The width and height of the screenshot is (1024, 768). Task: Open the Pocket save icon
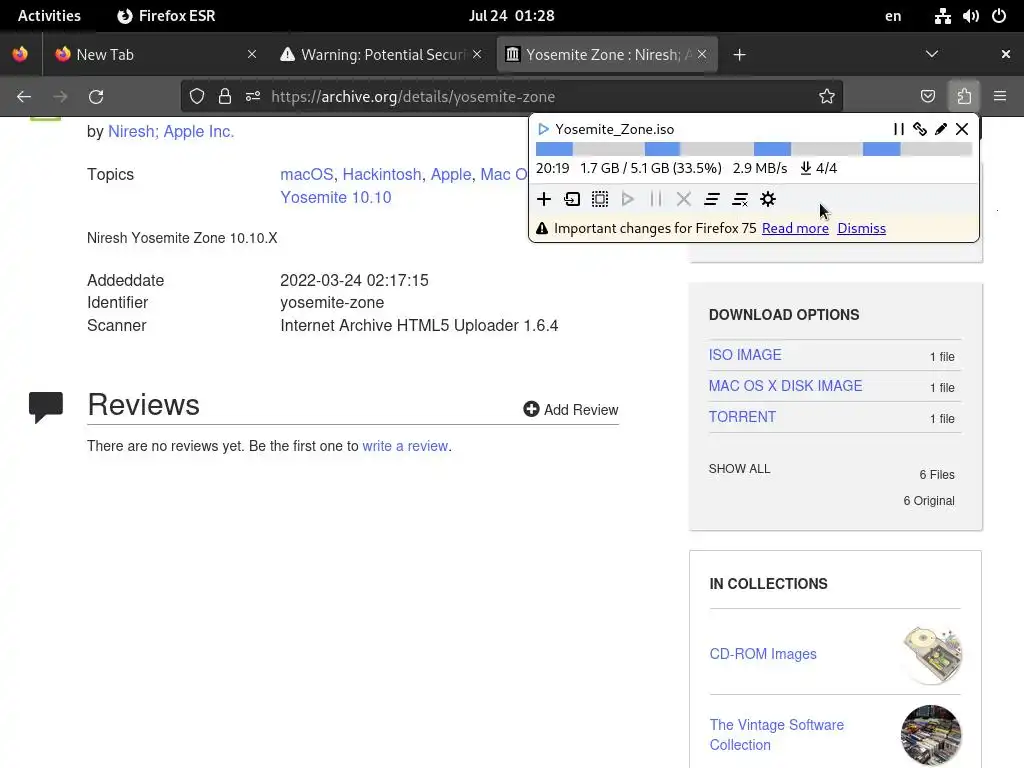[927, 97]
